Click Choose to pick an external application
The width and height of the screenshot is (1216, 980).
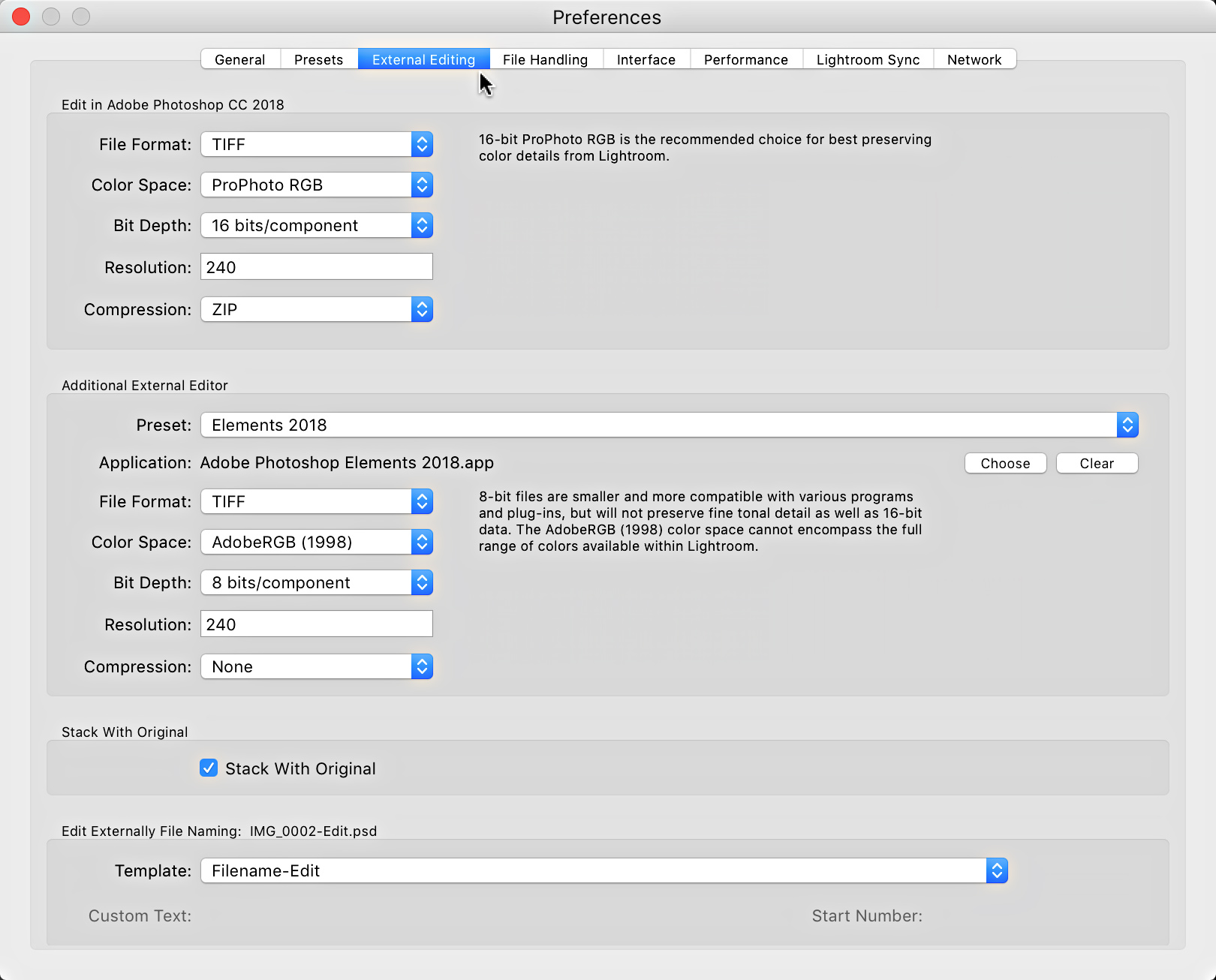[x=1005, y=463]
